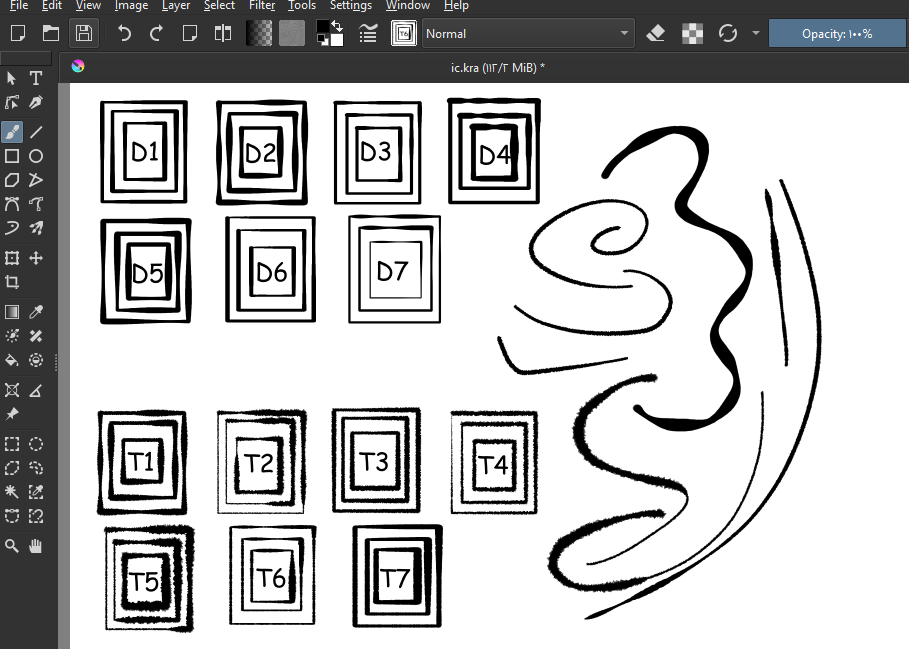This screenshot has height=649, width=909.
Task: Open the T6 brush preset chooser
Action: [404, 33]
